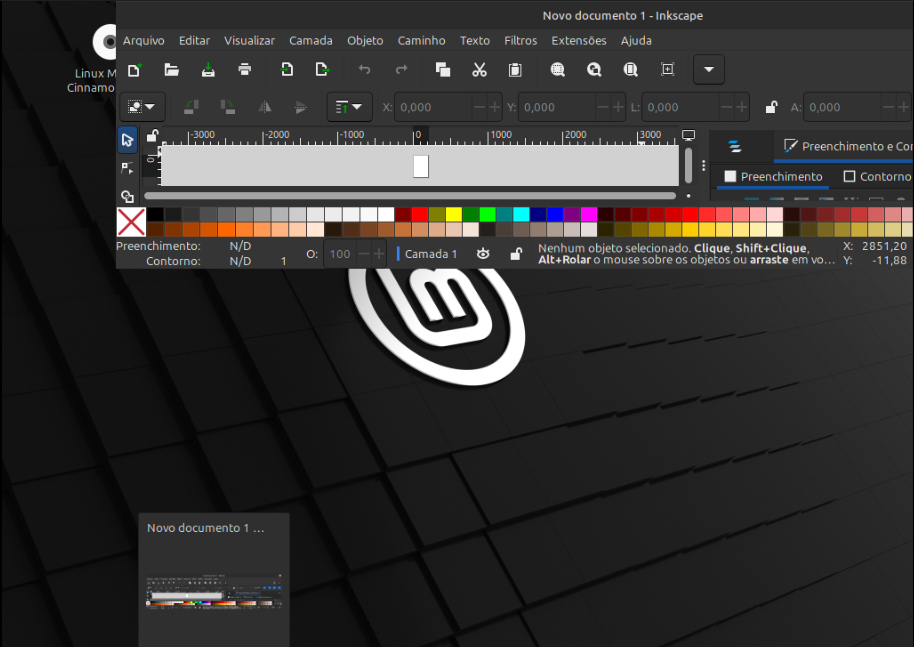The image size is (914, 647).
Task: Toggle Camada 1 layer visibility eye
Action: tap(483, 254)
